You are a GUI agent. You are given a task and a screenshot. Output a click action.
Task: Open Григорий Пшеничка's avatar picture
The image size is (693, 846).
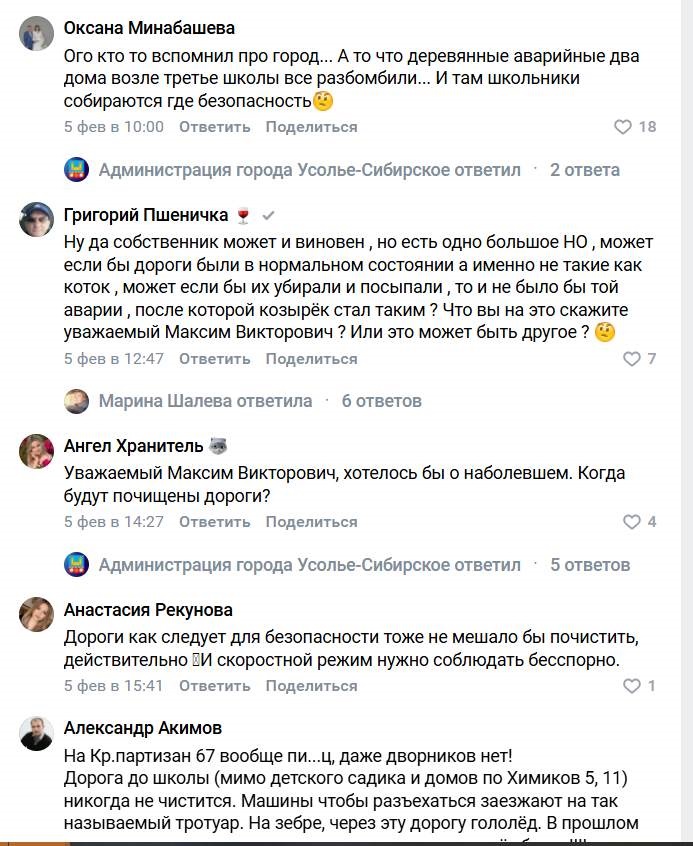36,220
